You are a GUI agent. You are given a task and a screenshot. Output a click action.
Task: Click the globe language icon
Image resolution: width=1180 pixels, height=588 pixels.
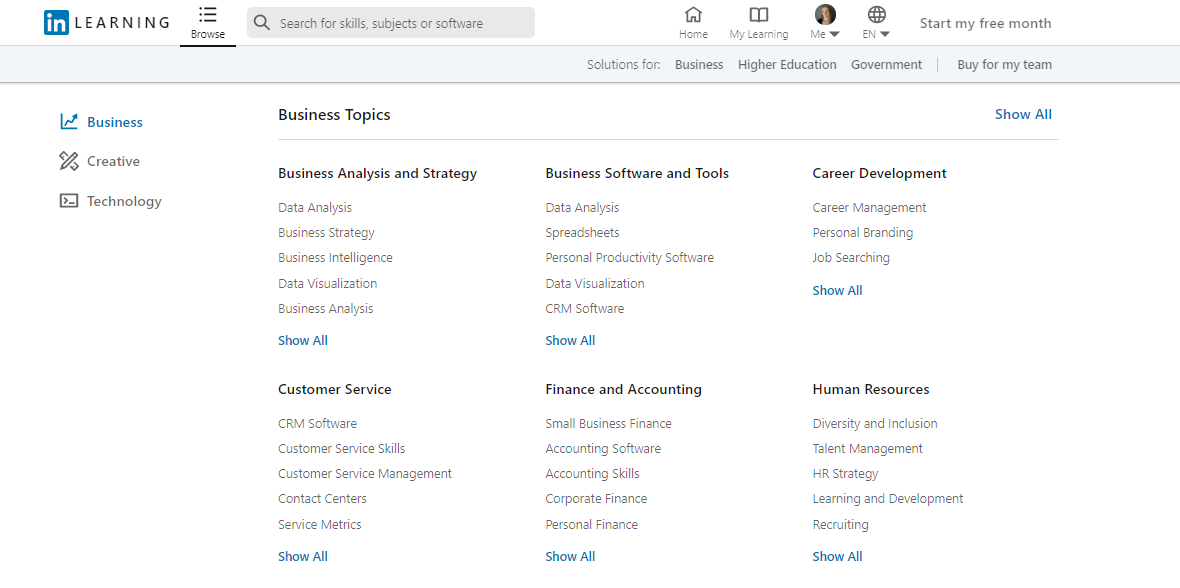(877, 14)
